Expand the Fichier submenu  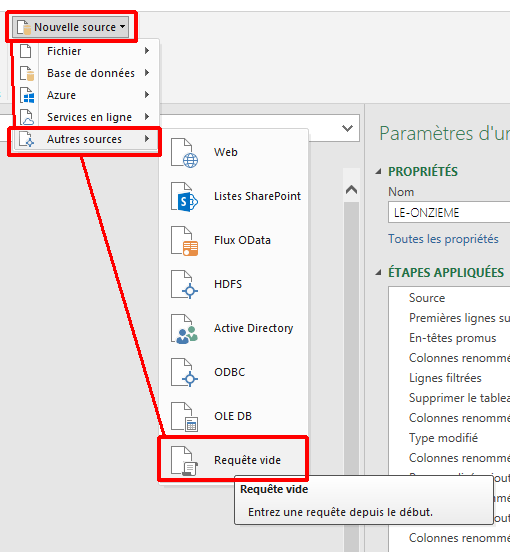pyautogui.click(x=85, y=51)
